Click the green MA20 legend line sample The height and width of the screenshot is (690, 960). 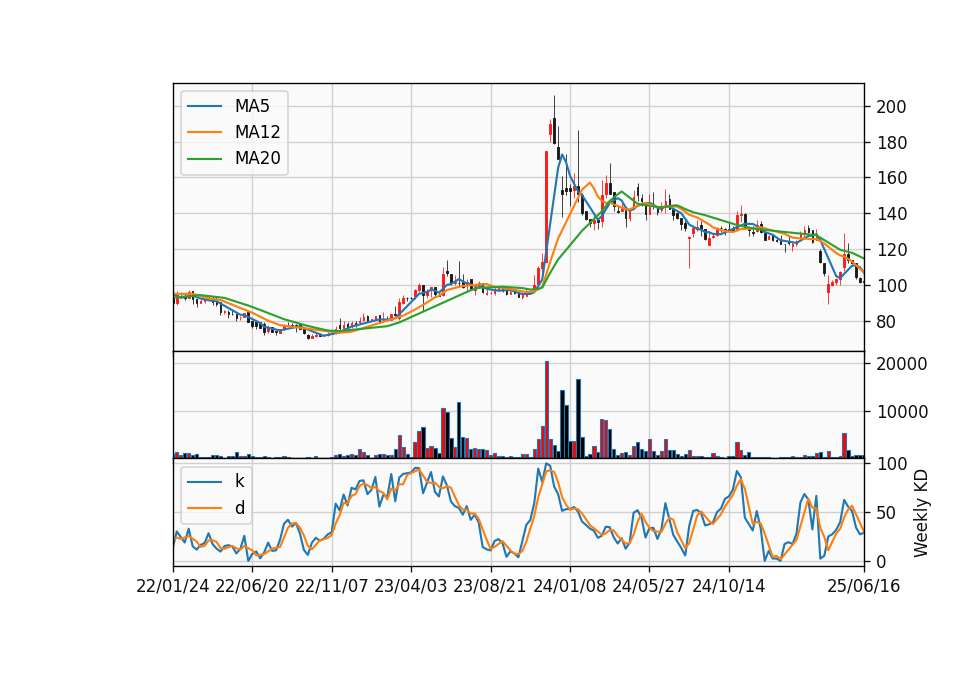point(204,158)
